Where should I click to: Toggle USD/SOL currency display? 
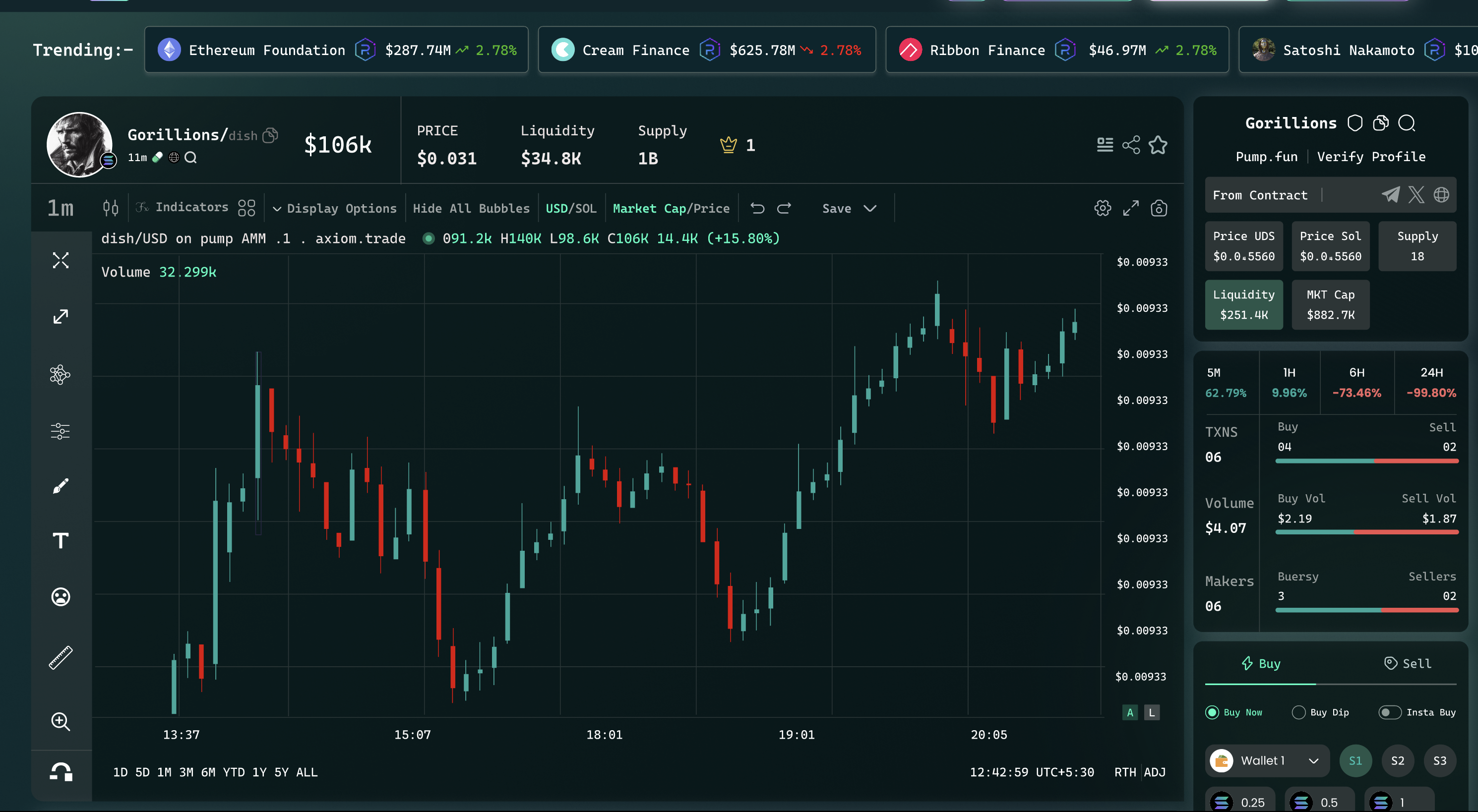click(571, 208)
